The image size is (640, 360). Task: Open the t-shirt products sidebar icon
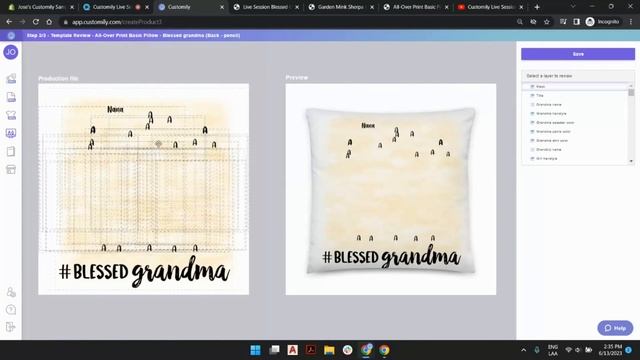(11, 115)
